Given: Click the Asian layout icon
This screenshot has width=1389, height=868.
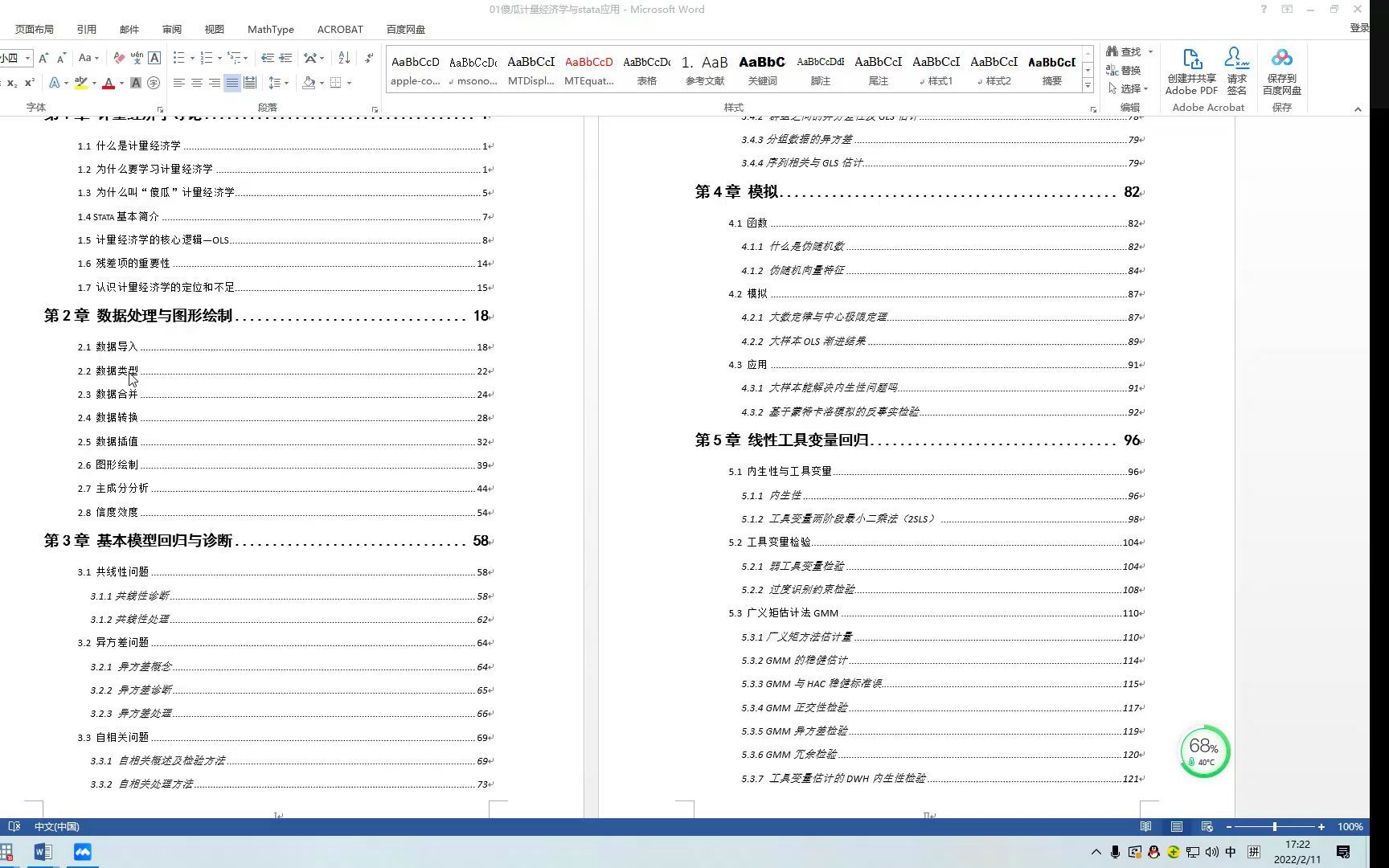Looking at the screenshot, I should [x=310, y=58].
